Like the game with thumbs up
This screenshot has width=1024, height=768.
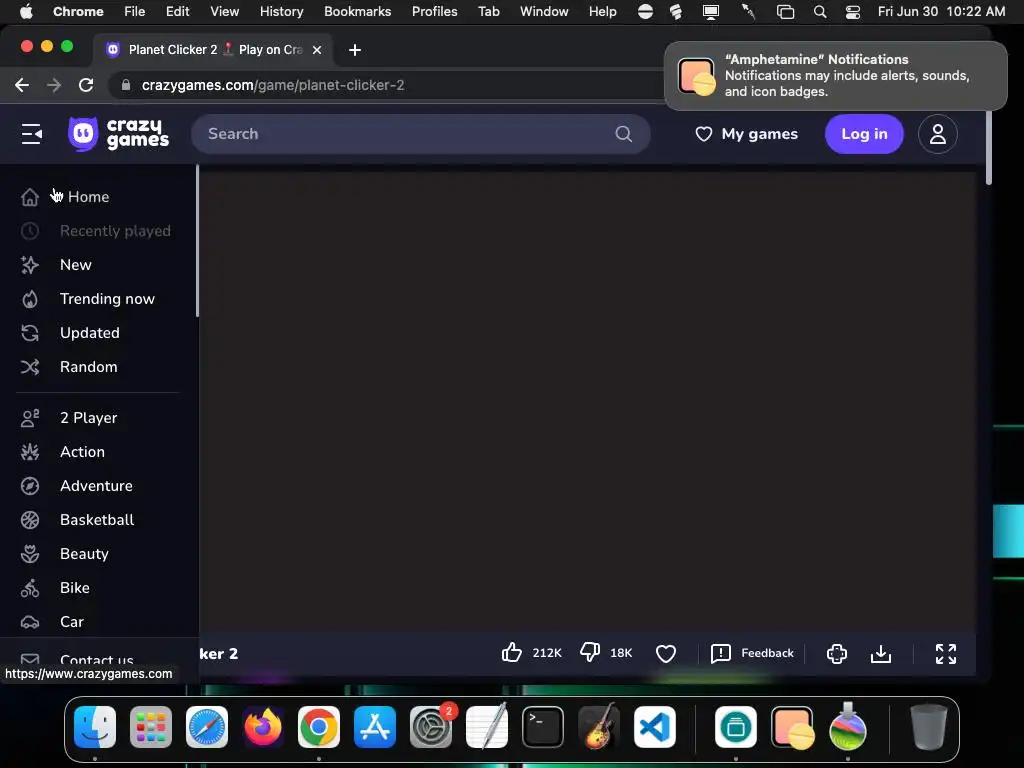tap(512, 652)
